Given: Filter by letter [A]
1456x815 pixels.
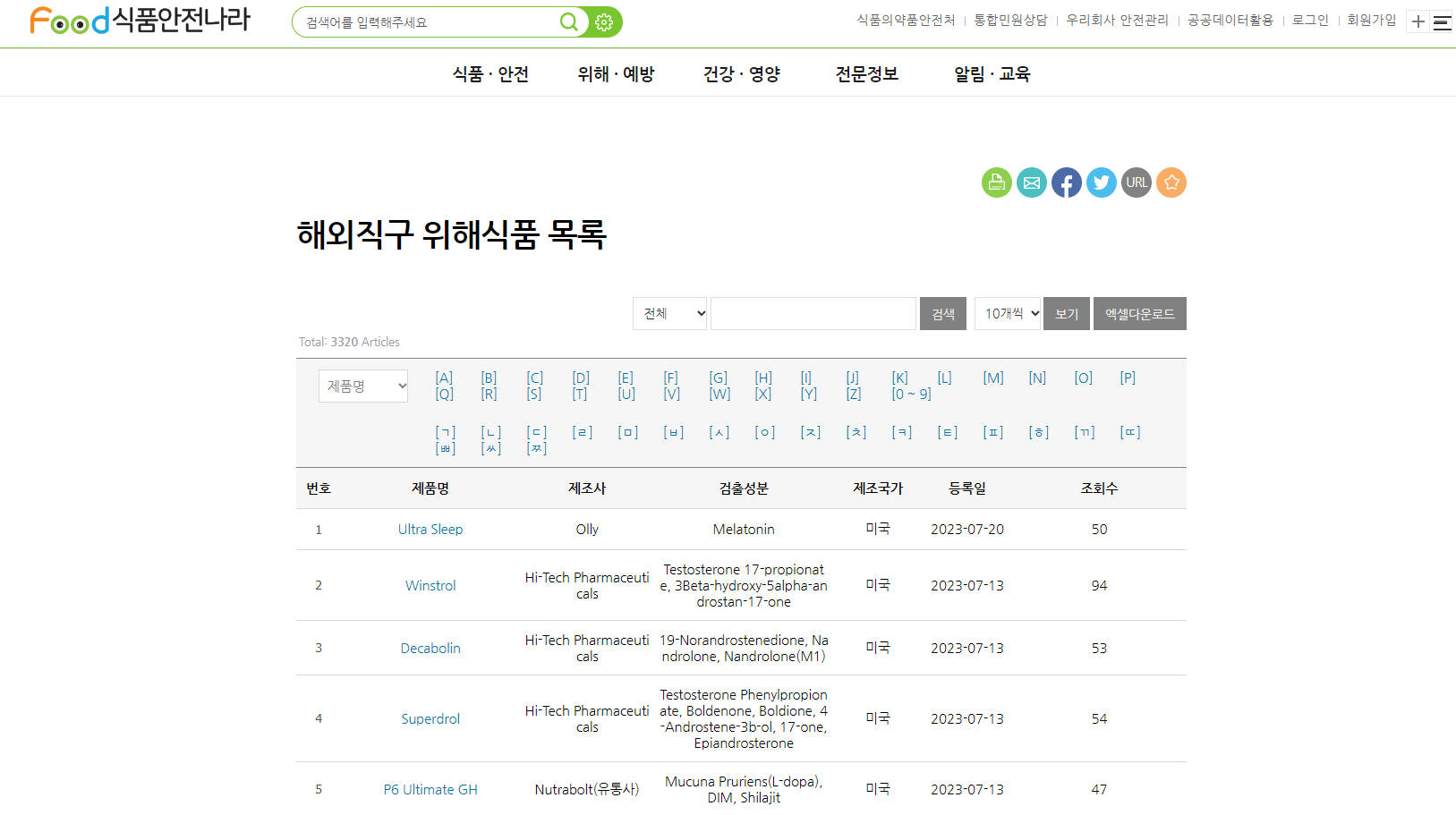Looking at the screenshot, I should click(x=444, y=378).
